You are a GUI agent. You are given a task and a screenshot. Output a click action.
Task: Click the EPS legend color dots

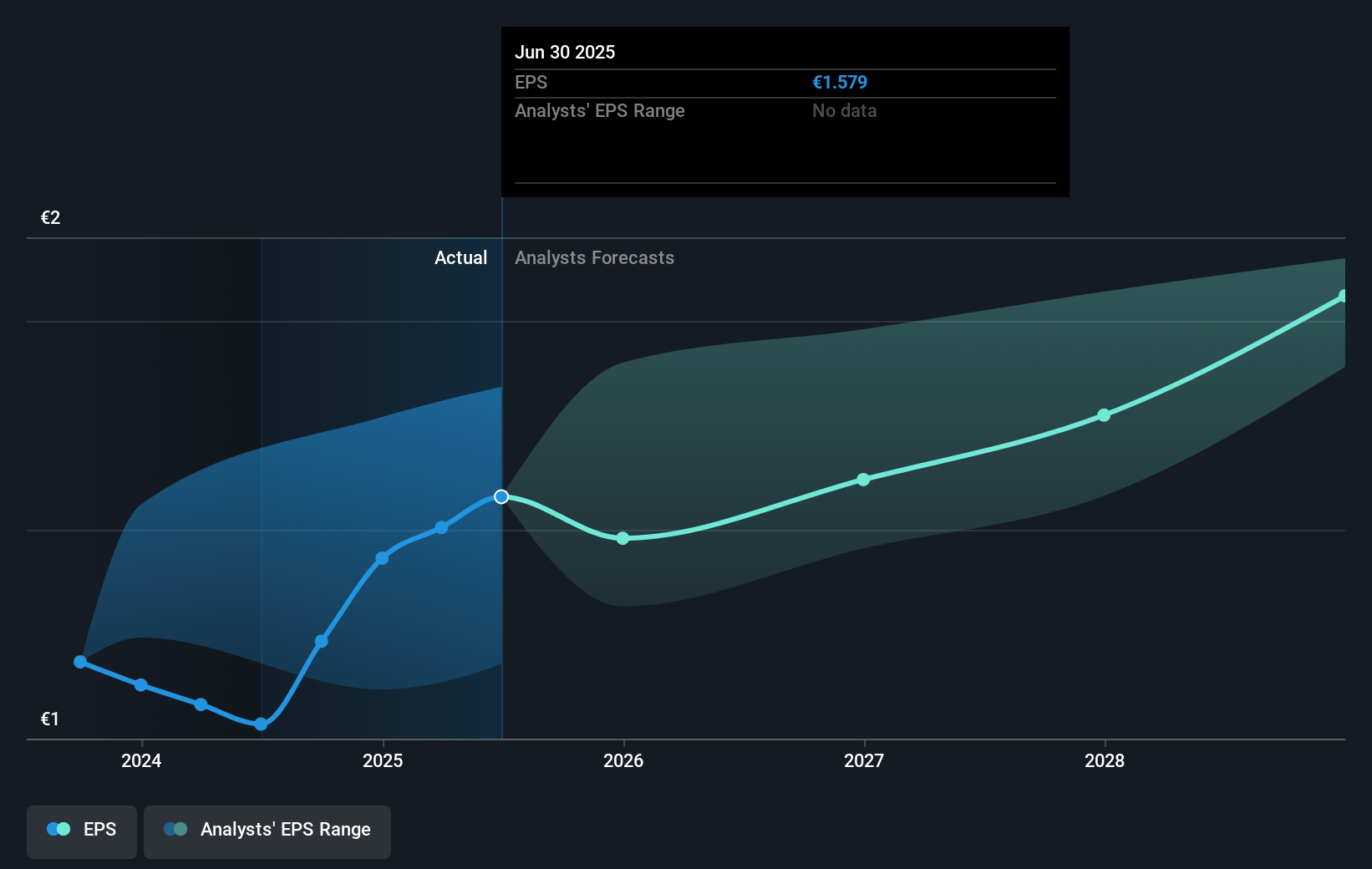(x=58, y=830)
